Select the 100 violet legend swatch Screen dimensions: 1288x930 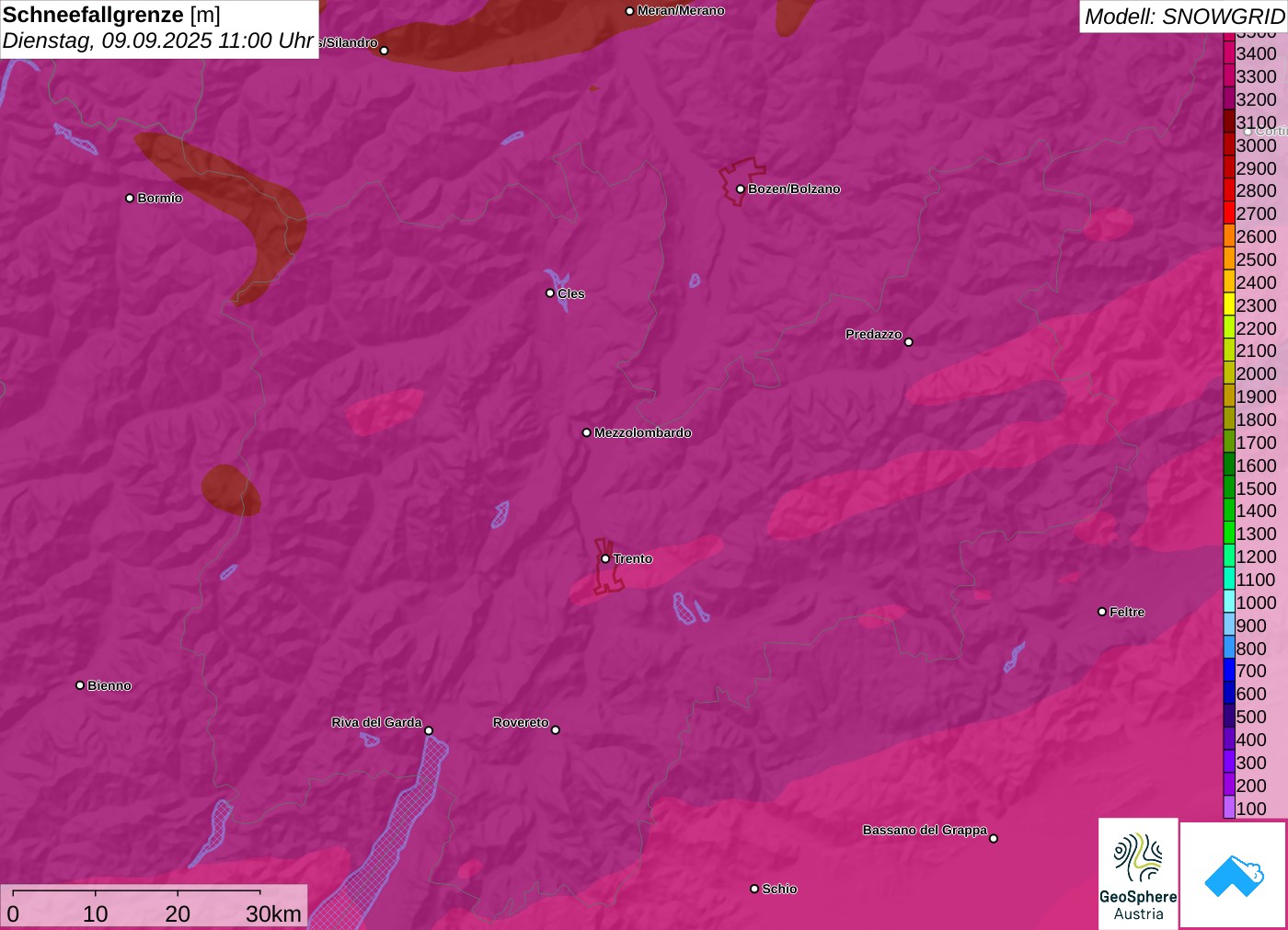point(1229,808)
